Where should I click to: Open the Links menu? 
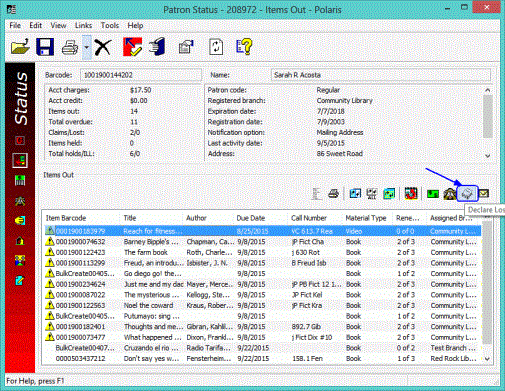[x=83, y=26]
